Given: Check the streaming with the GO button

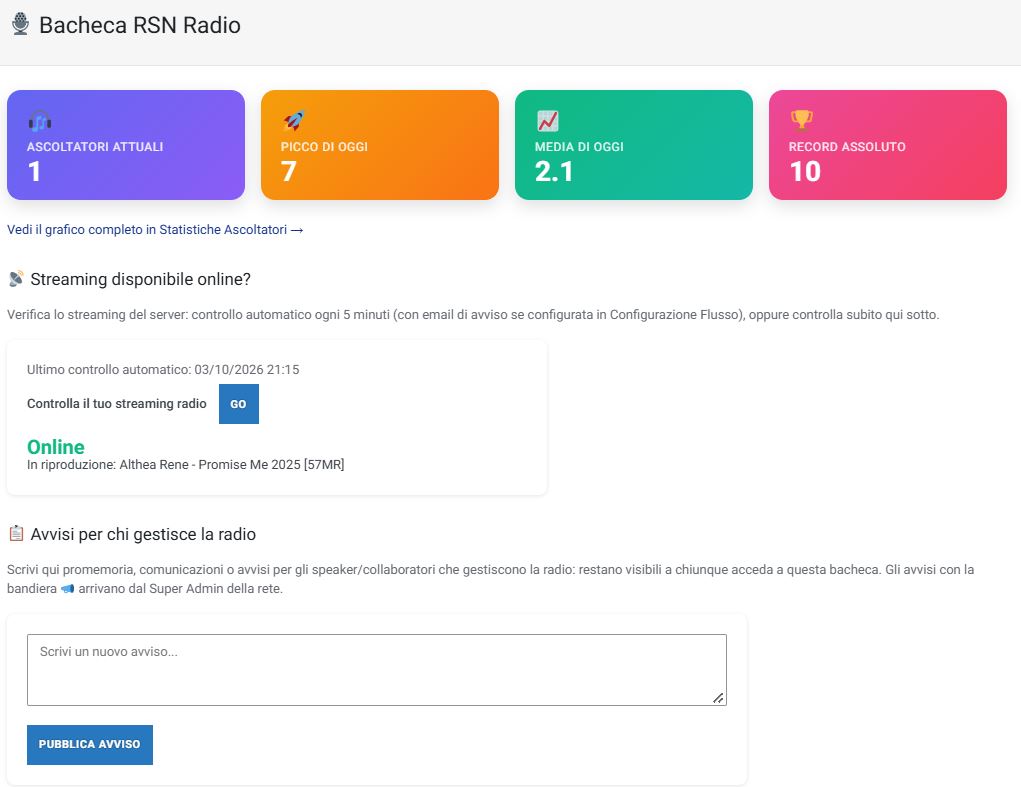Looking at the screenshot, I should pos(238,404).
